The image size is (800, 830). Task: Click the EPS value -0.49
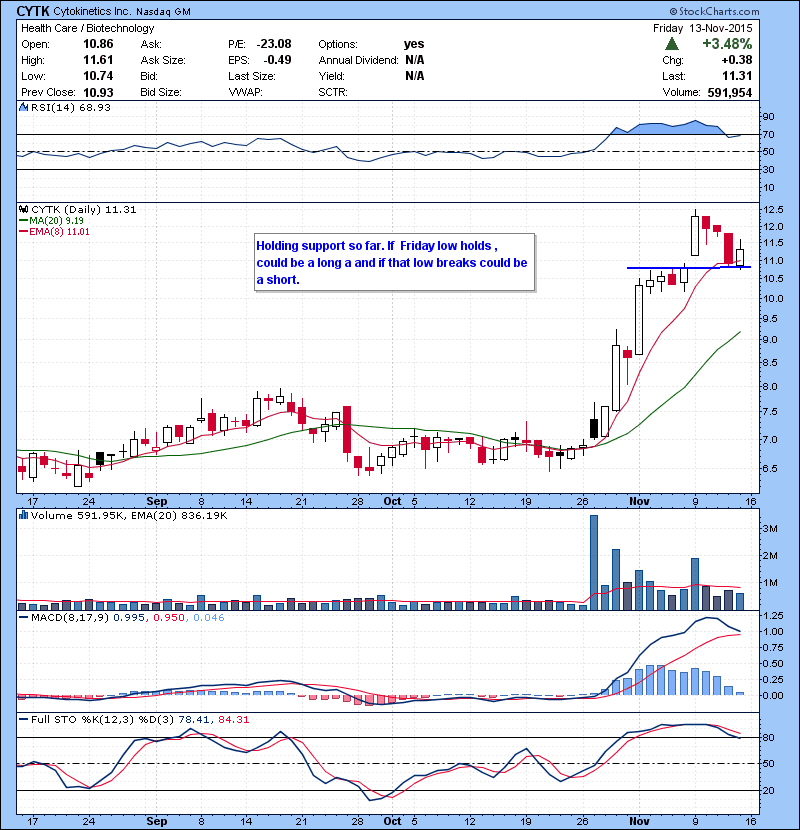pyautogui.click(x=276, y=60)
